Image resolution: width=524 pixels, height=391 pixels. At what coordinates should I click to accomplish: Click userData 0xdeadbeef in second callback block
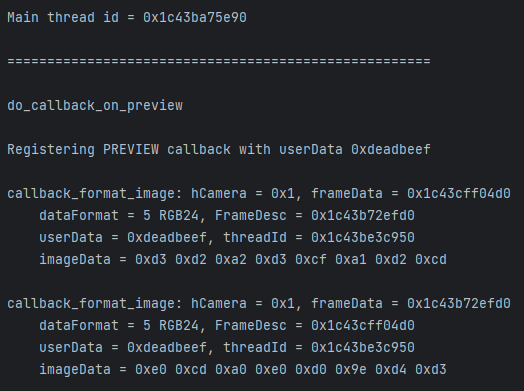(x=167, y=348)
